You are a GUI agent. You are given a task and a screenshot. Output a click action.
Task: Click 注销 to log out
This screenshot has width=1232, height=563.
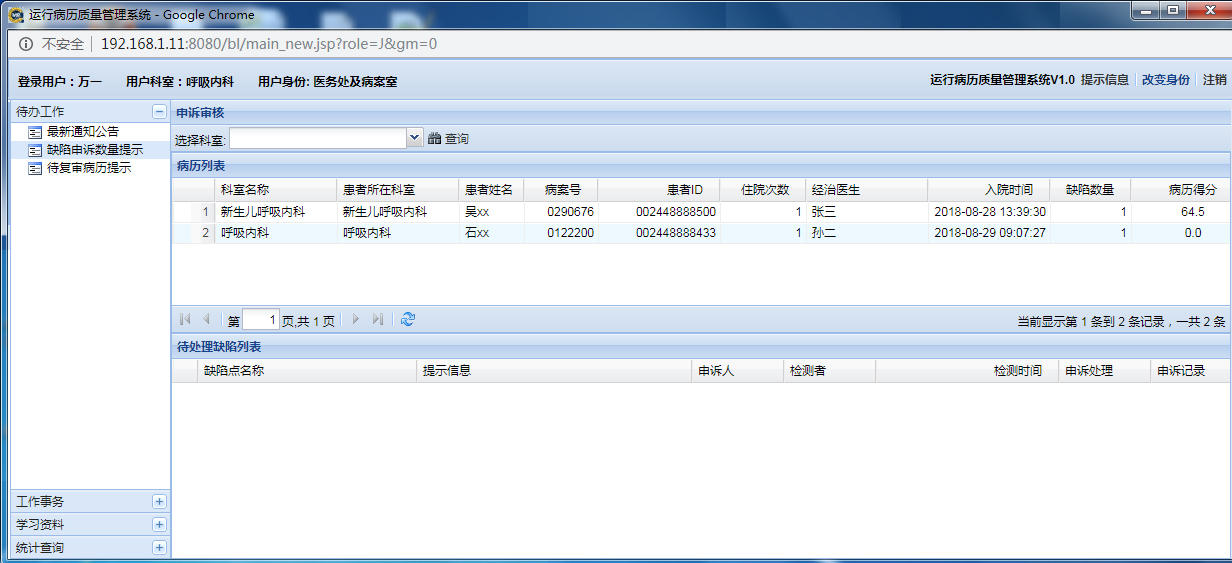click(x=1214, y=80)
